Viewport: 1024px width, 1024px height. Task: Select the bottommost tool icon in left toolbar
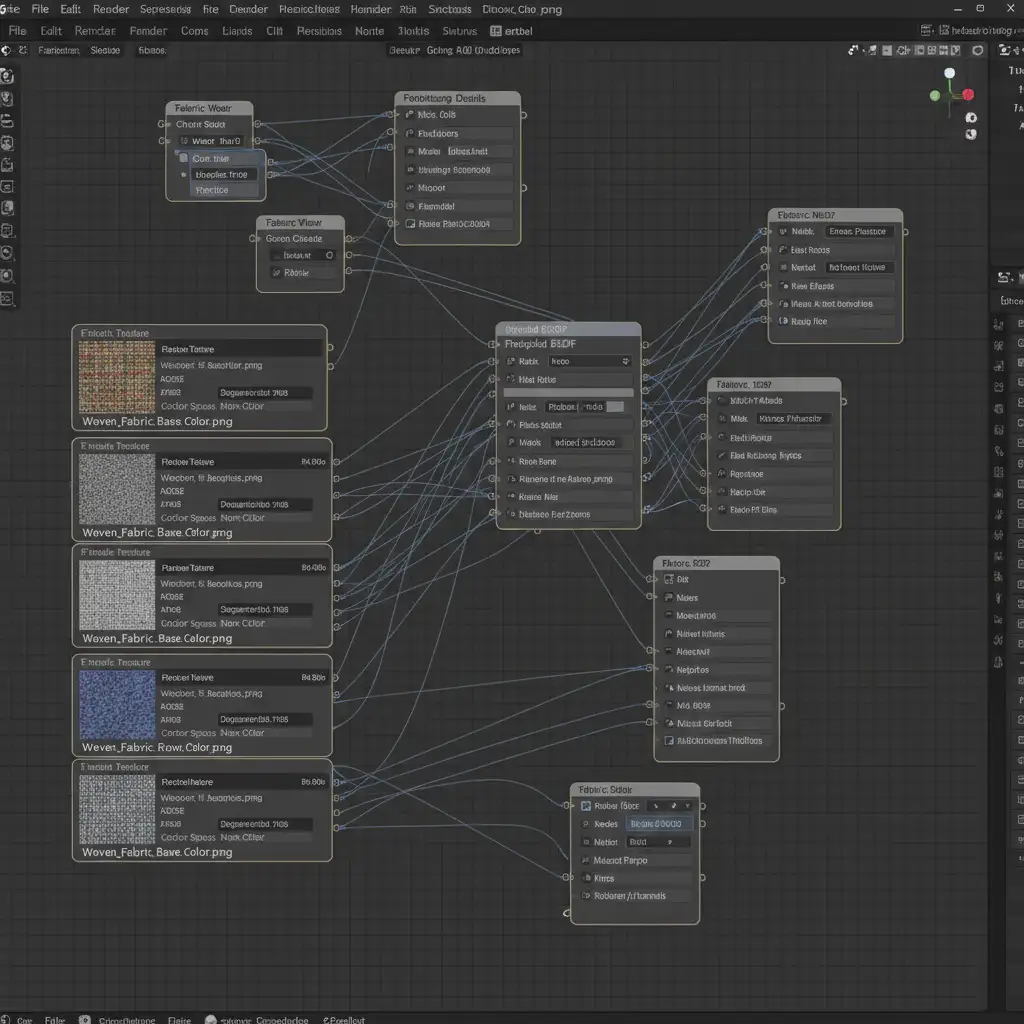7,299
